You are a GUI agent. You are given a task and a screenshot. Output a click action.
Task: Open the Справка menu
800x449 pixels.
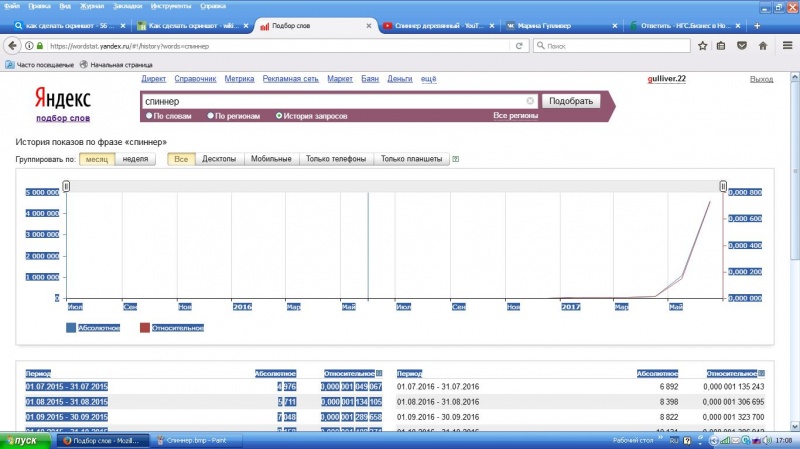tap(213, 6)
